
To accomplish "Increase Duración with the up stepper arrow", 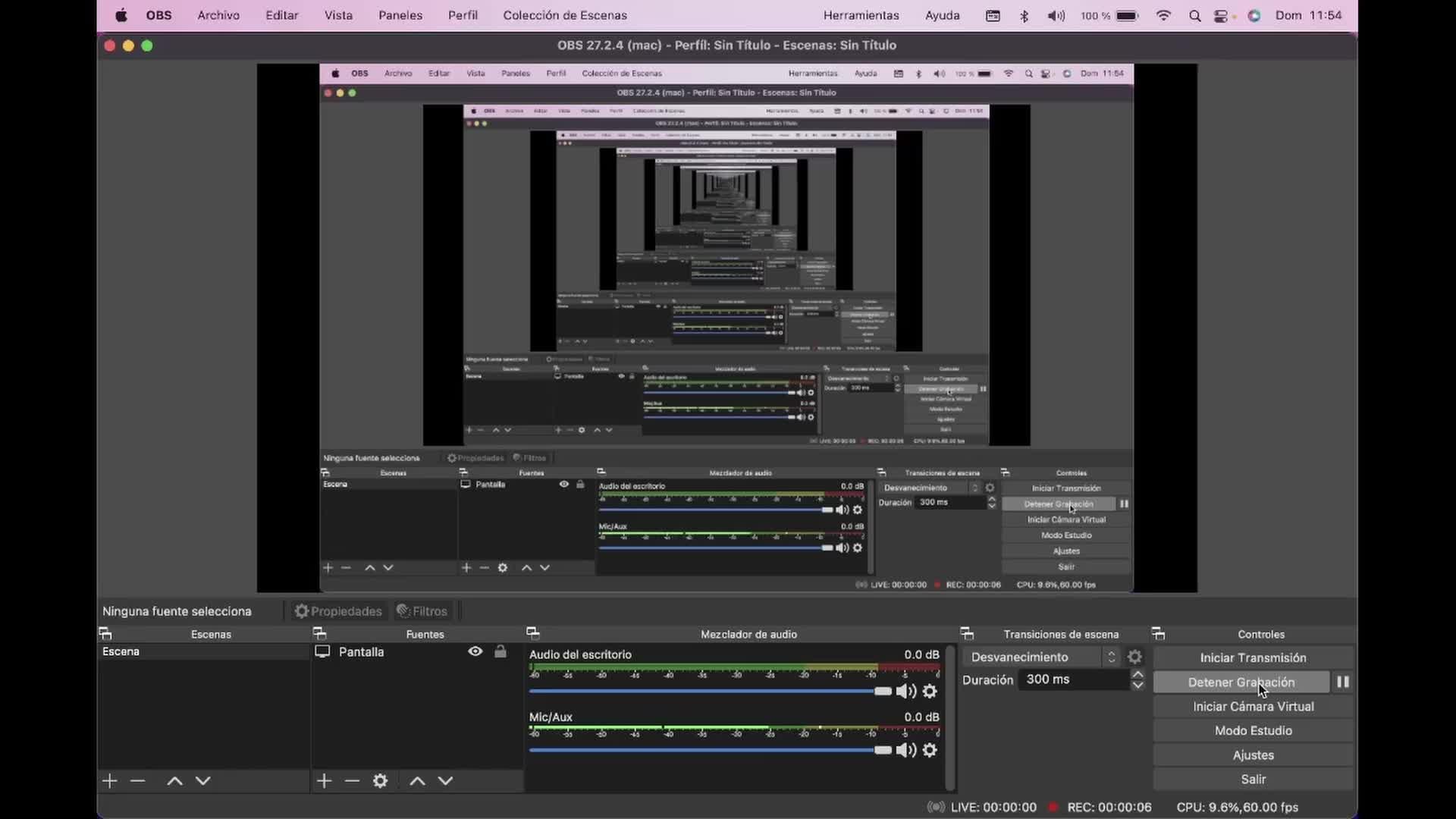I will click(1137, 674).
